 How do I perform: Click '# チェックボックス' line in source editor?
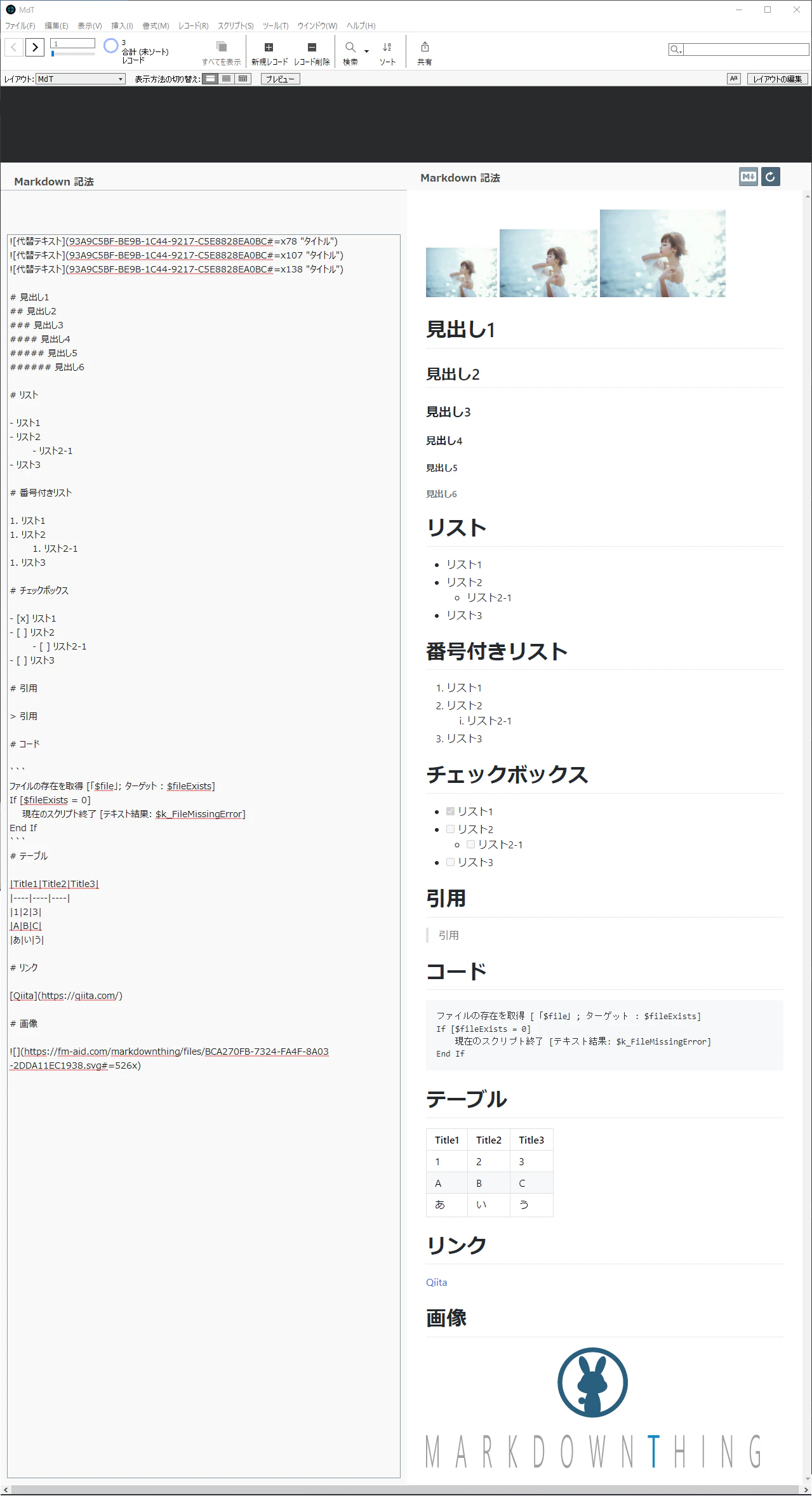(x=39, y=591)
